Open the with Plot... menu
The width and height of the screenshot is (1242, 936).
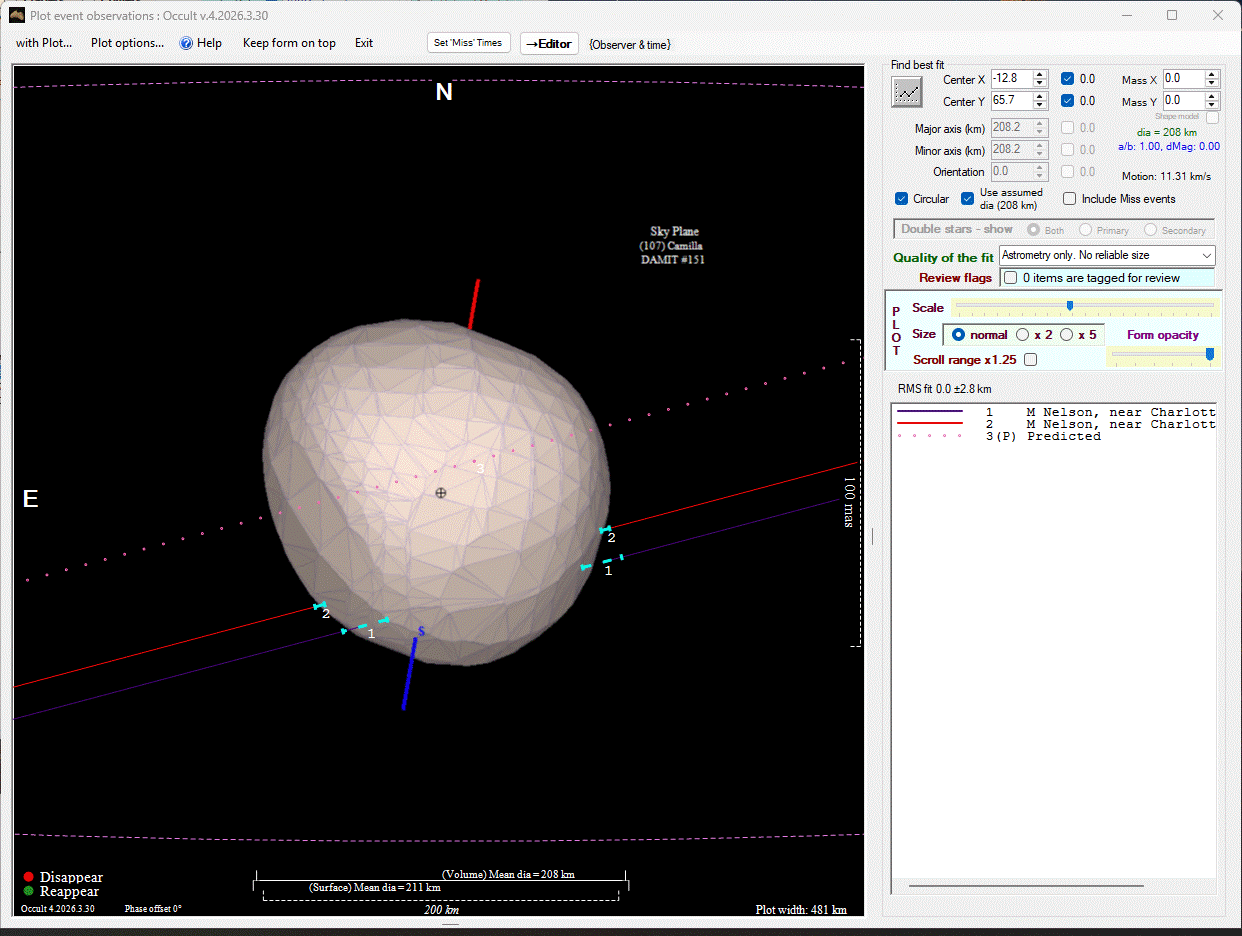tap(44, 43)
